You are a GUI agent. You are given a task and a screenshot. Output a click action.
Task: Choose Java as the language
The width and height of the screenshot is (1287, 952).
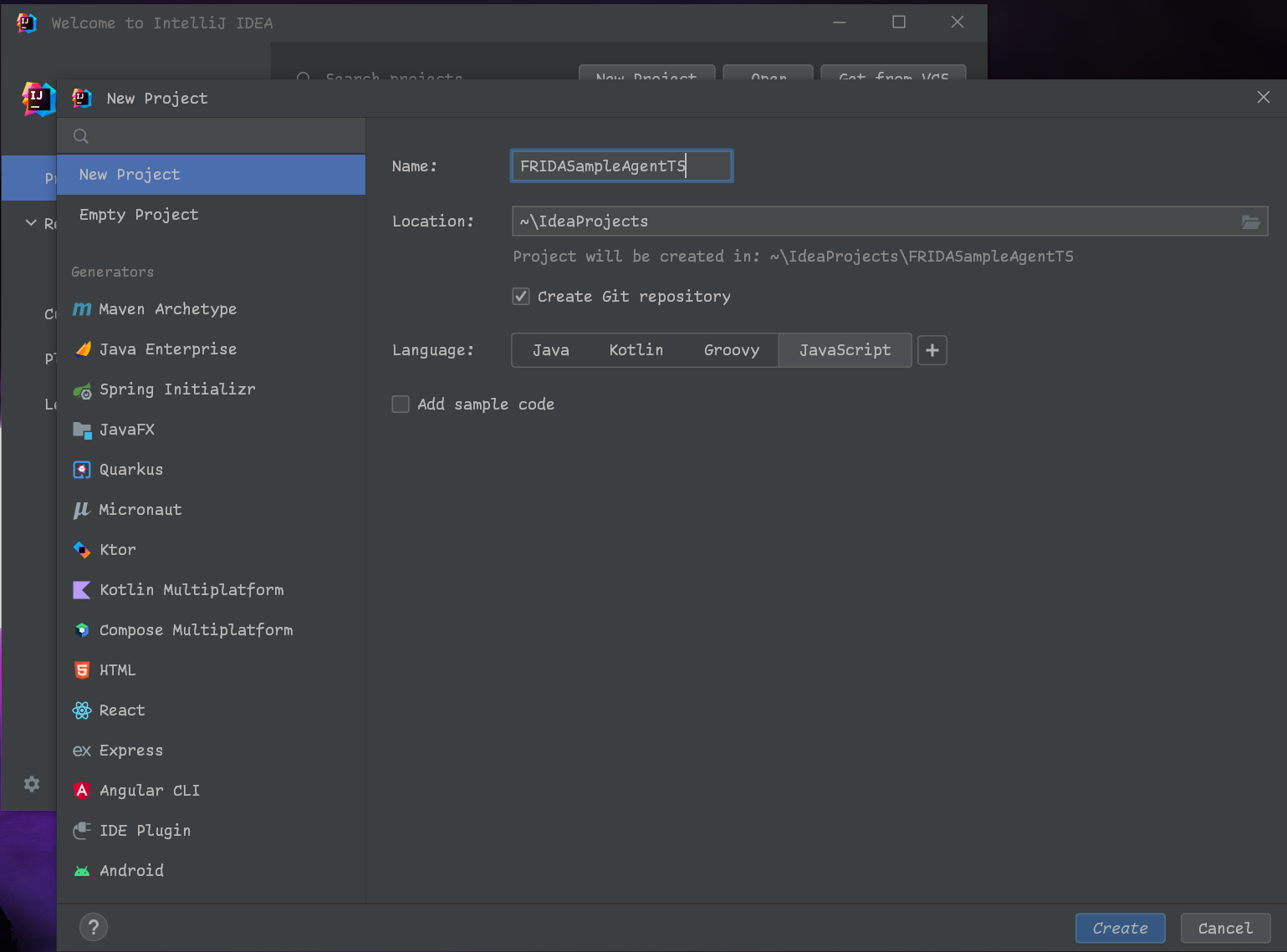(x=551, y=350)
